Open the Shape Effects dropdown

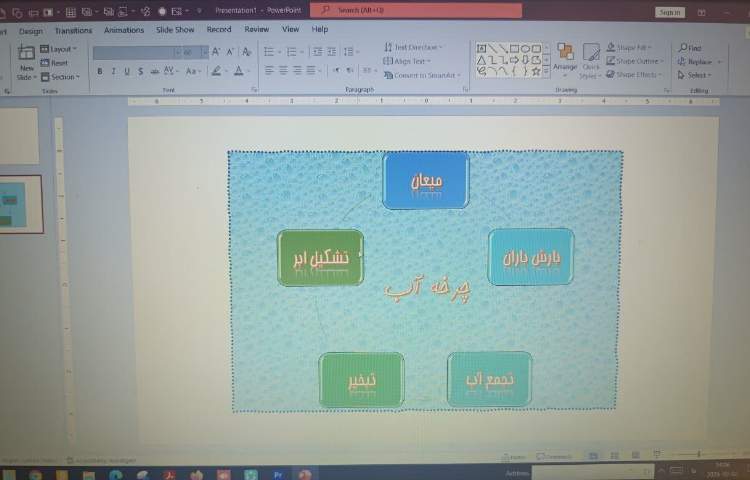pyautogui.click(x=634, y=75)
